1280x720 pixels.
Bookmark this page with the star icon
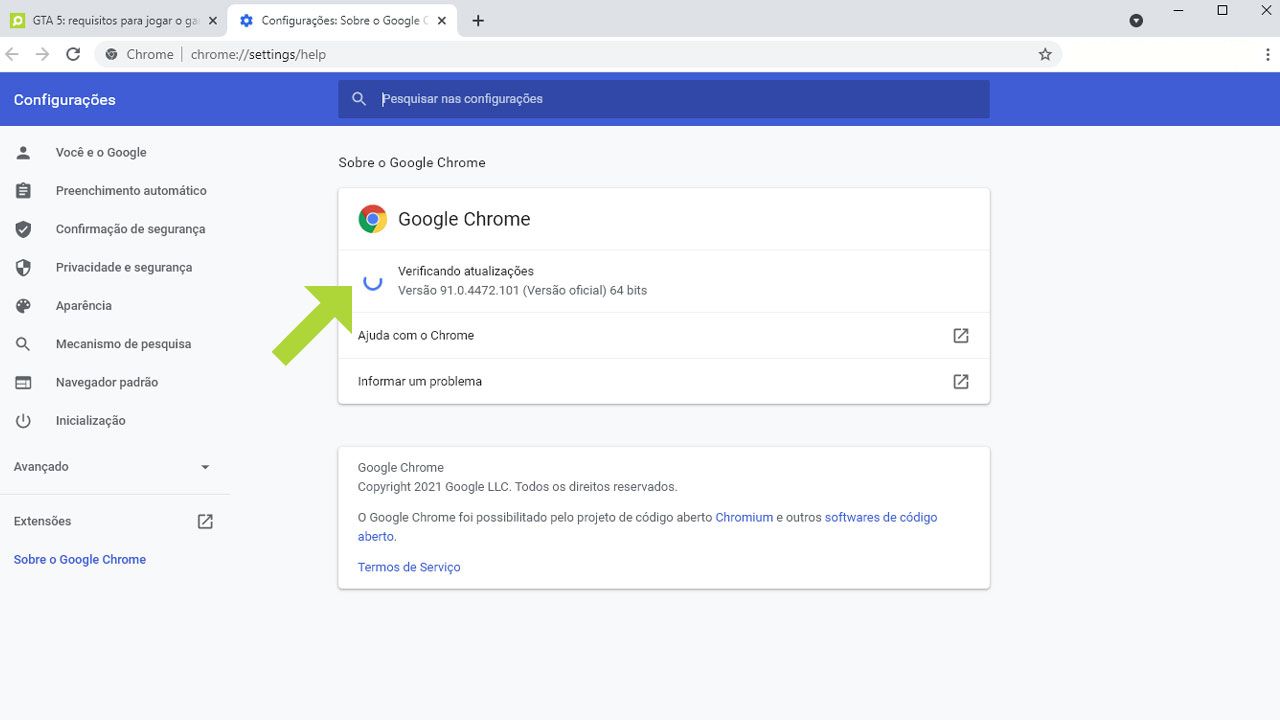click(1045, 54)
